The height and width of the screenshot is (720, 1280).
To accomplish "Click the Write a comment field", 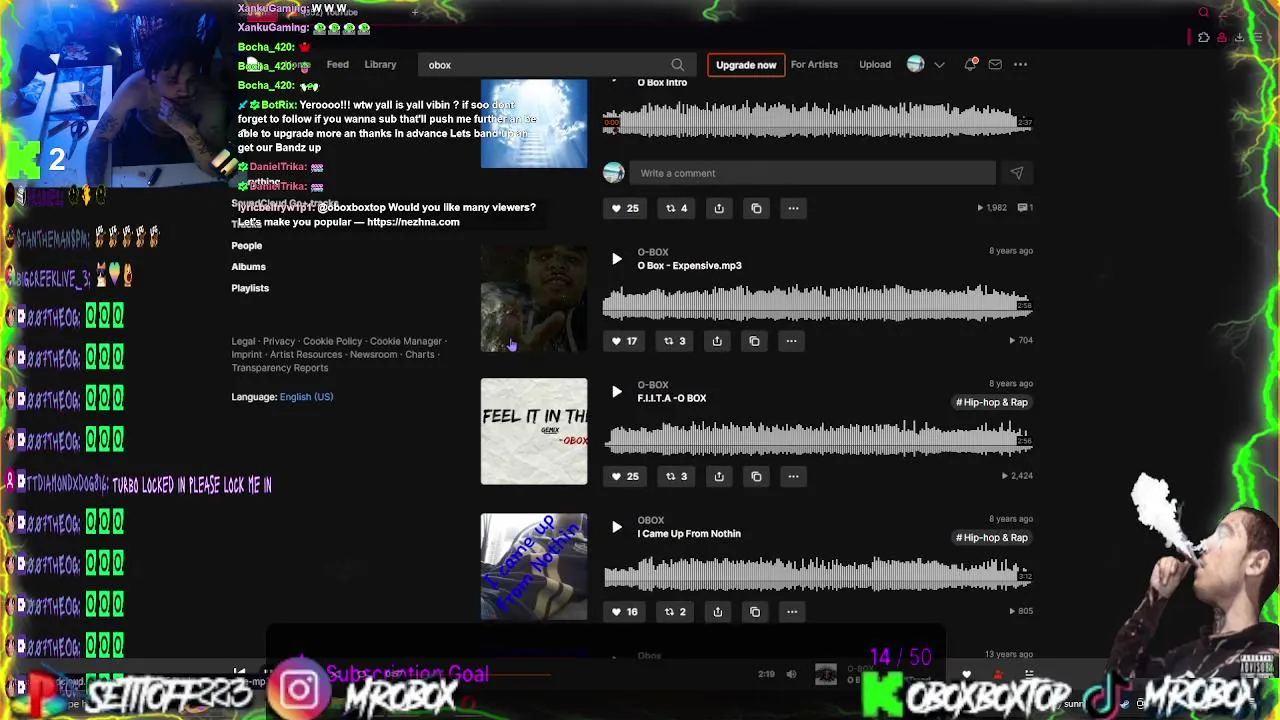I will tap(813, 173).
